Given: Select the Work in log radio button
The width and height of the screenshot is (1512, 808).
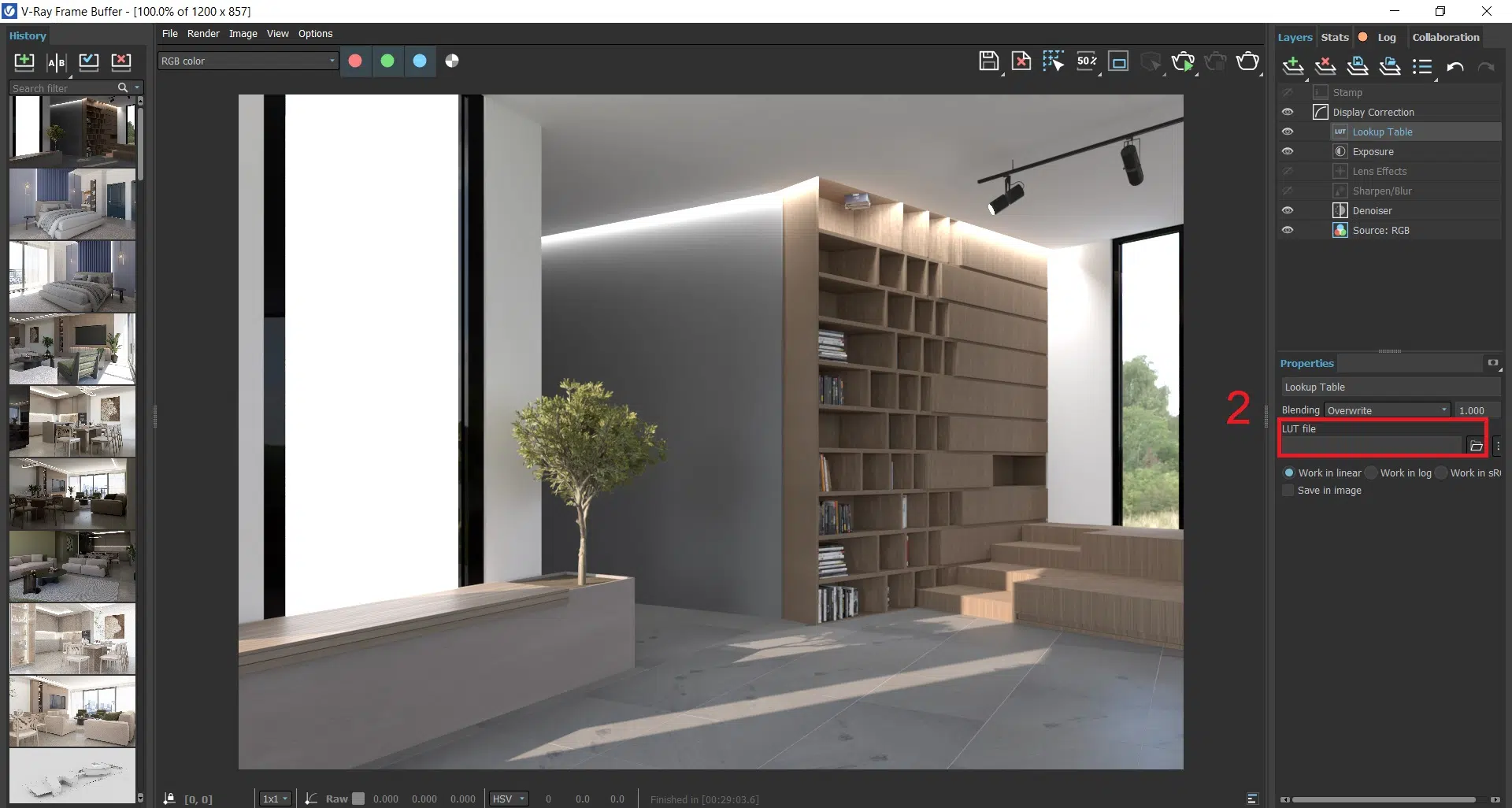Looking at the screenshot, I should tap(1372, 473).
